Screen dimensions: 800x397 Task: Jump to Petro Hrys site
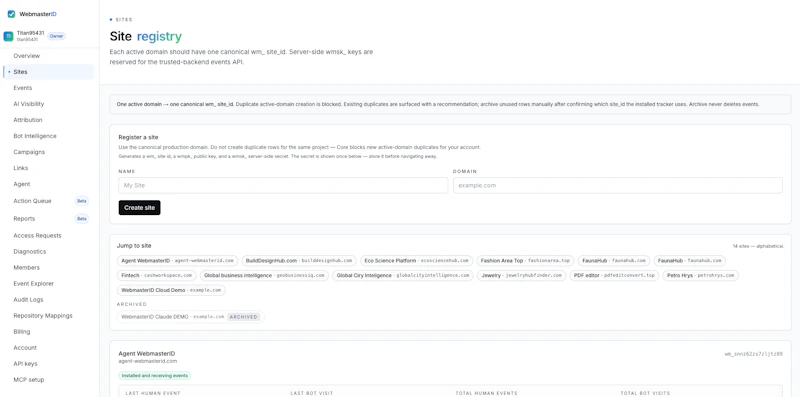(701, 275)
